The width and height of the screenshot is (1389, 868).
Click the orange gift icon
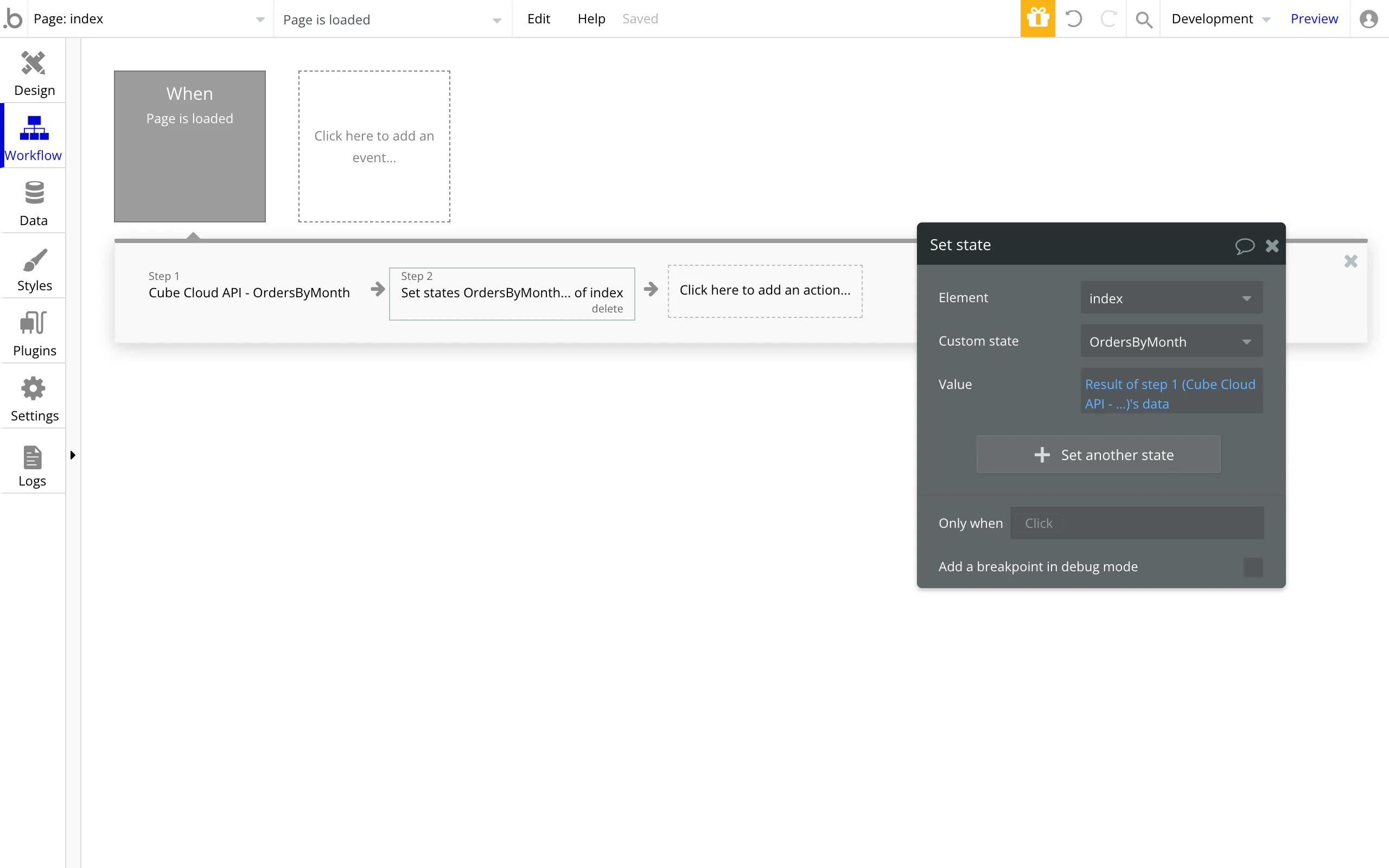point(1037,18)
